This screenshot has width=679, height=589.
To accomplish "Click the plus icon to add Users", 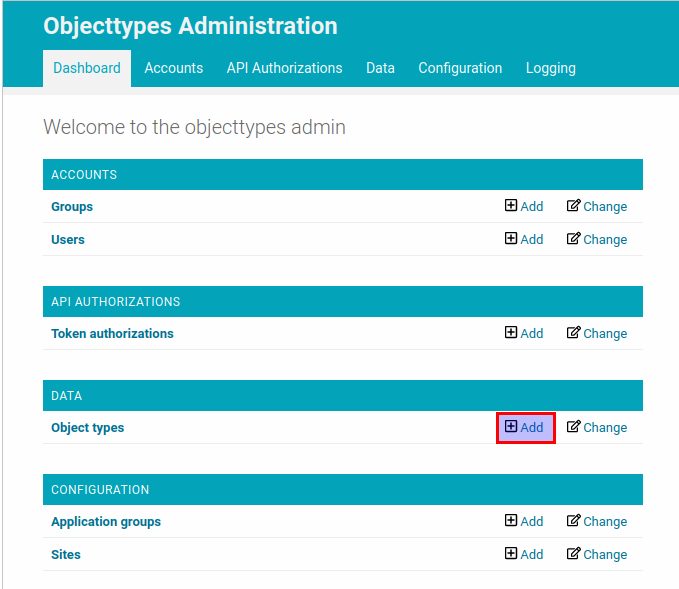I will [511, 238].
